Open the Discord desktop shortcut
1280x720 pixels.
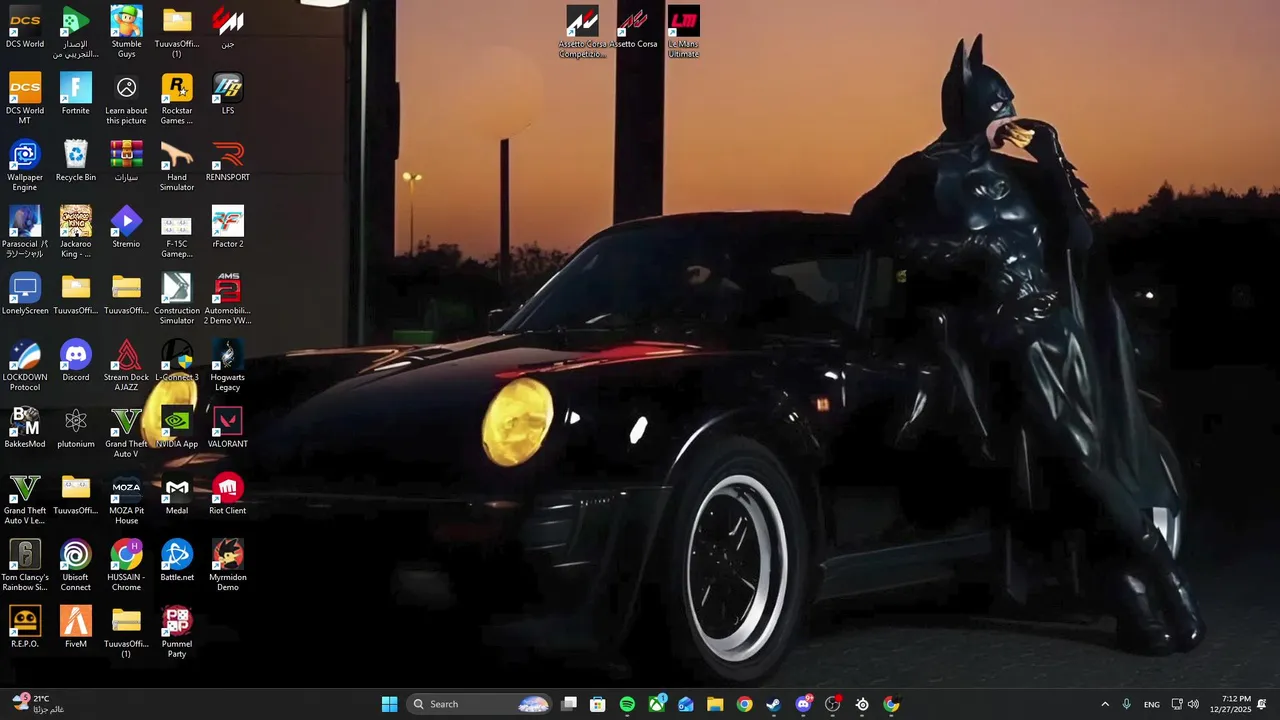coord(76,360)
